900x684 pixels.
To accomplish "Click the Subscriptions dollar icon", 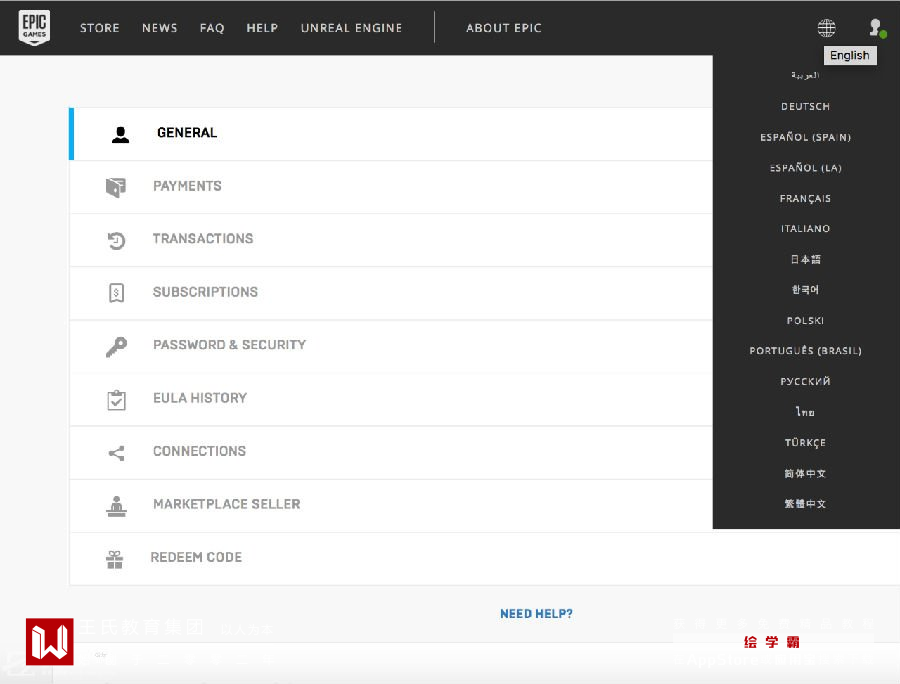I will 116,293.
